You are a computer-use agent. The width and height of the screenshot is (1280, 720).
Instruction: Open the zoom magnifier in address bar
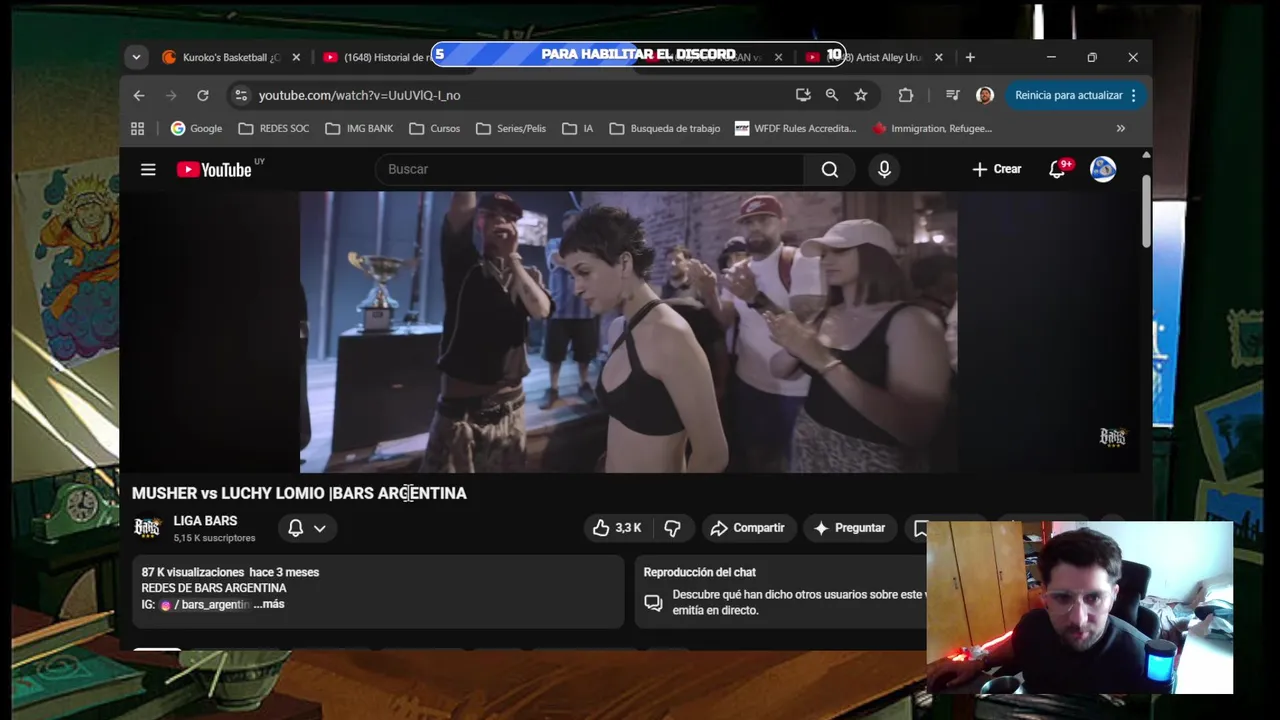[832, 95]
